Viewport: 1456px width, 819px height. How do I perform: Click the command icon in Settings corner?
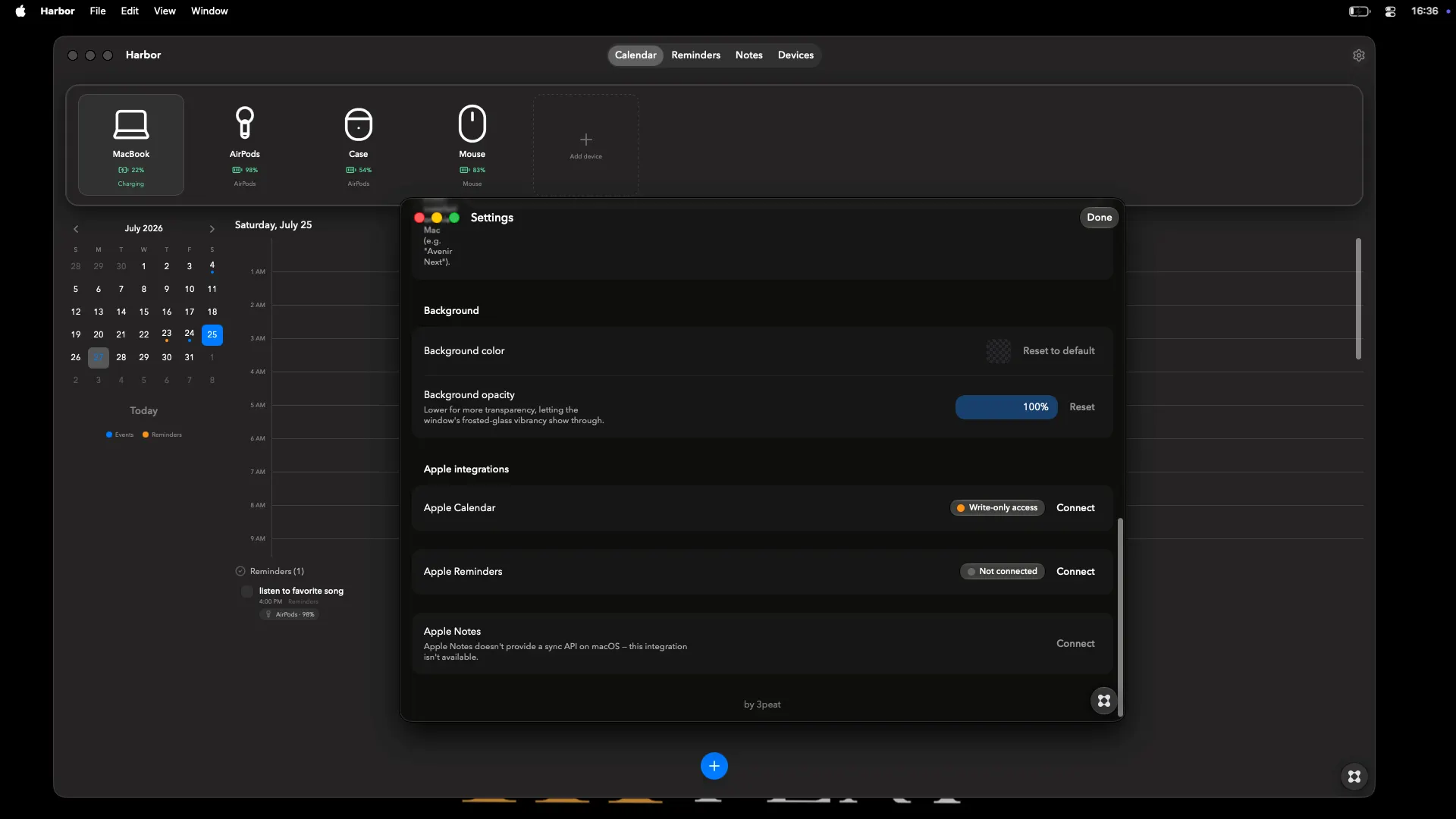(1104, 701)
